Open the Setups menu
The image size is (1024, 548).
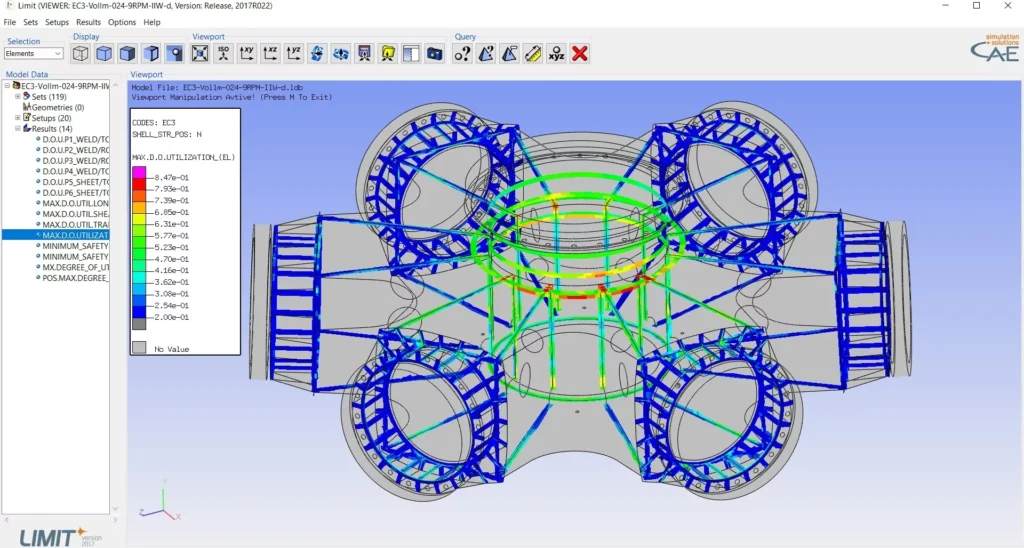[57, 22]
